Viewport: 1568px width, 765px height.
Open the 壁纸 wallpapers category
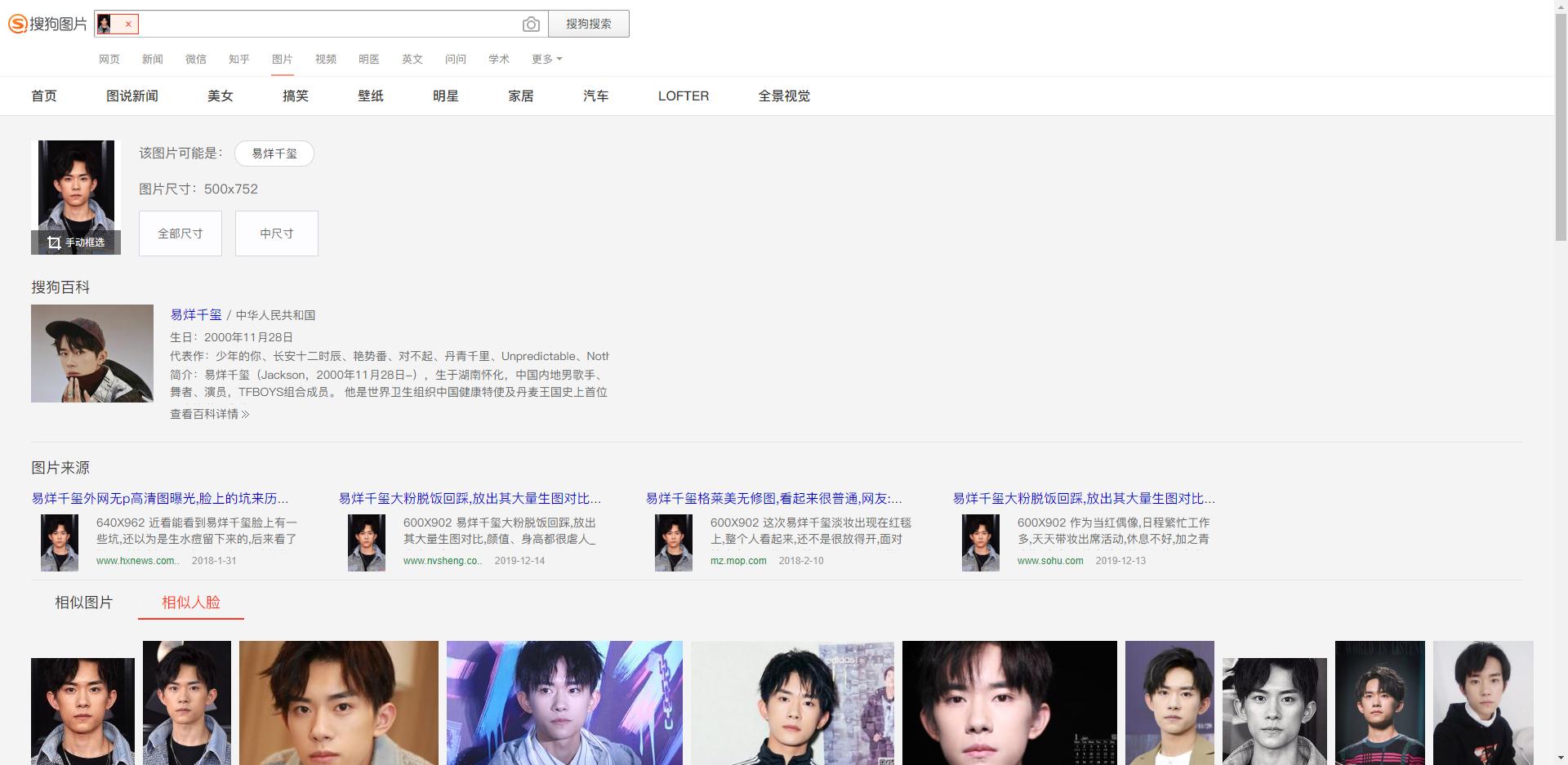370,96
